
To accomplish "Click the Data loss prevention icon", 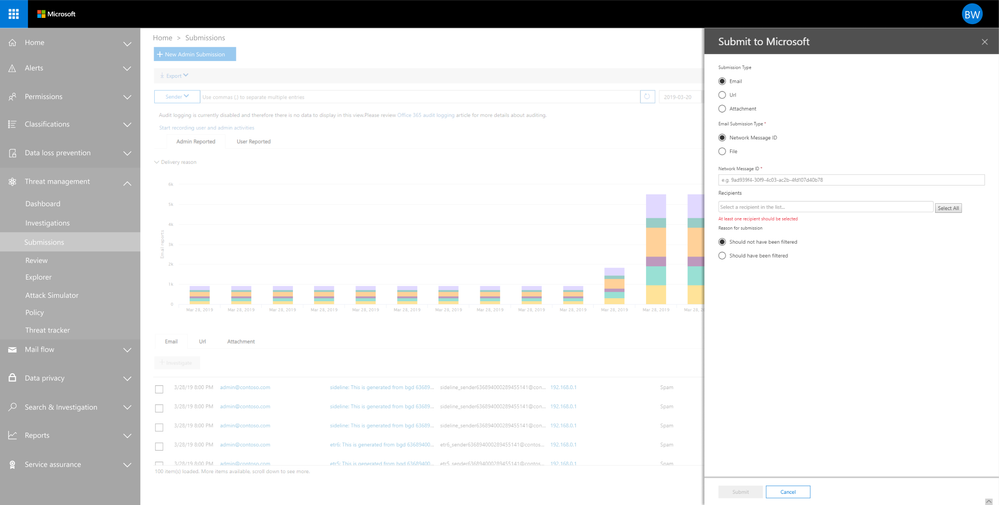I will pos(12,153).
